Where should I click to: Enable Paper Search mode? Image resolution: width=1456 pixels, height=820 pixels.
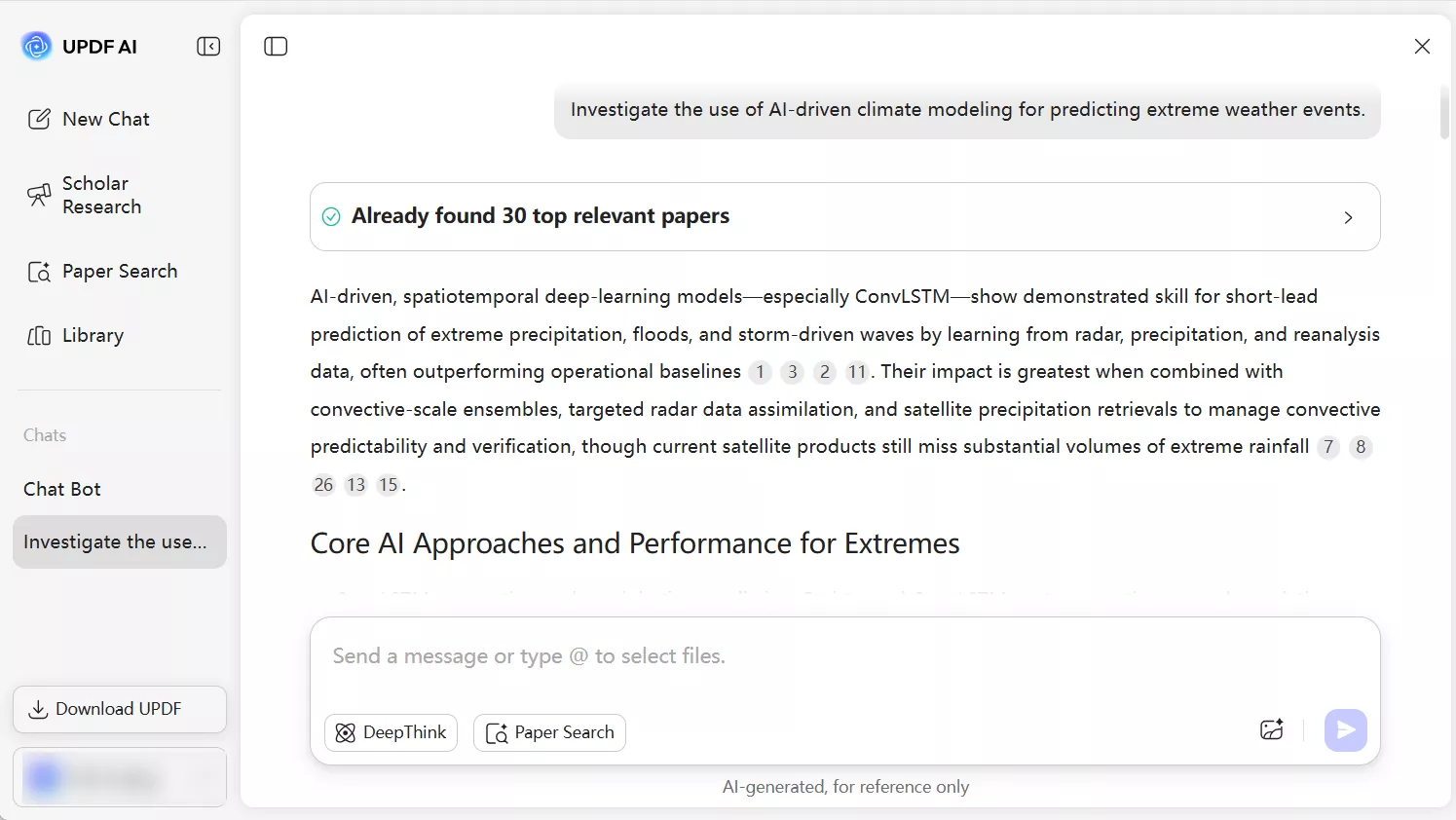point(549,732)
